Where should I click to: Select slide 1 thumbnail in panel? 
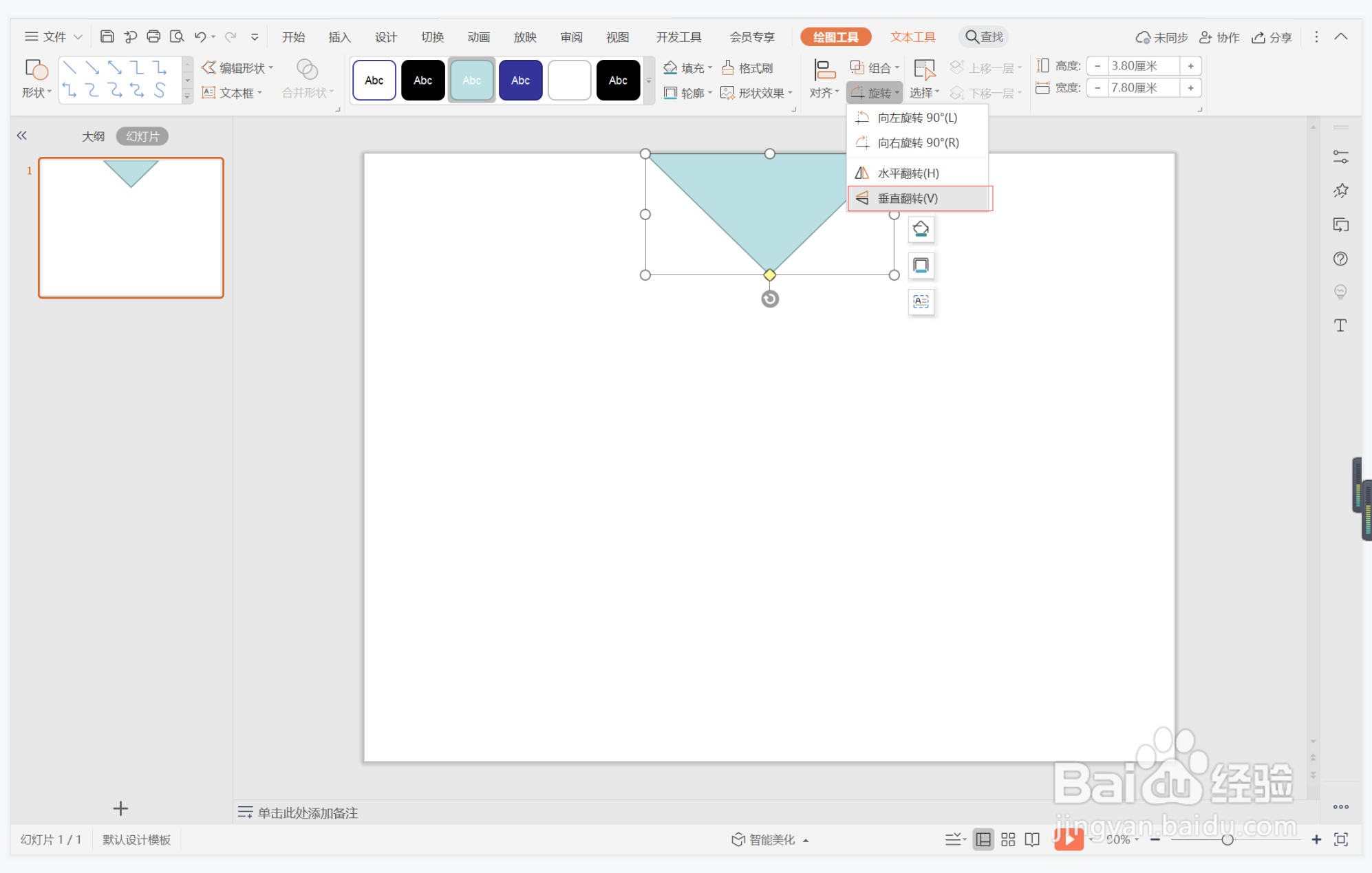[x=131, y=228]
